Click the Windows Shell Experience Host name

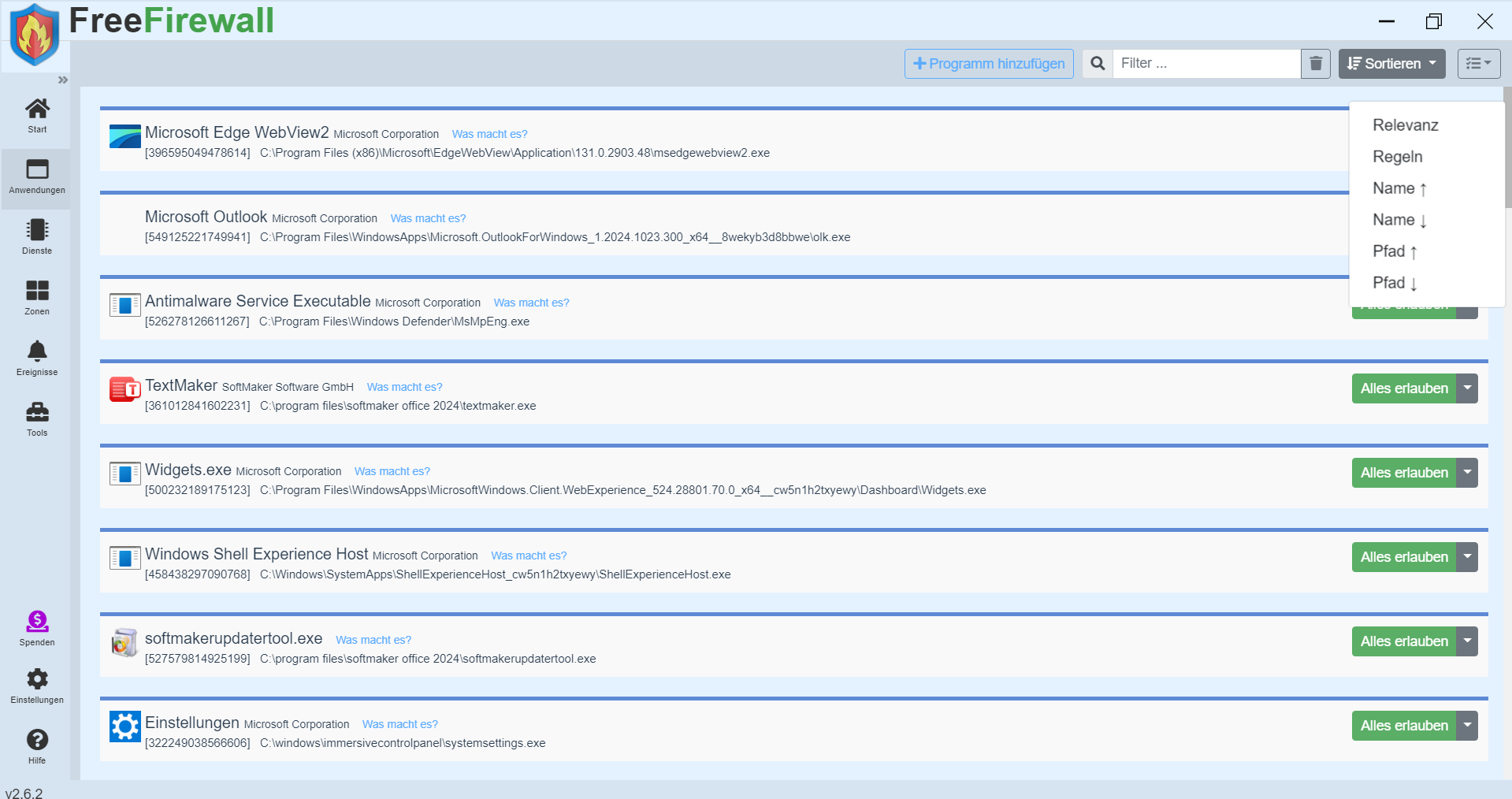(257, 554)
